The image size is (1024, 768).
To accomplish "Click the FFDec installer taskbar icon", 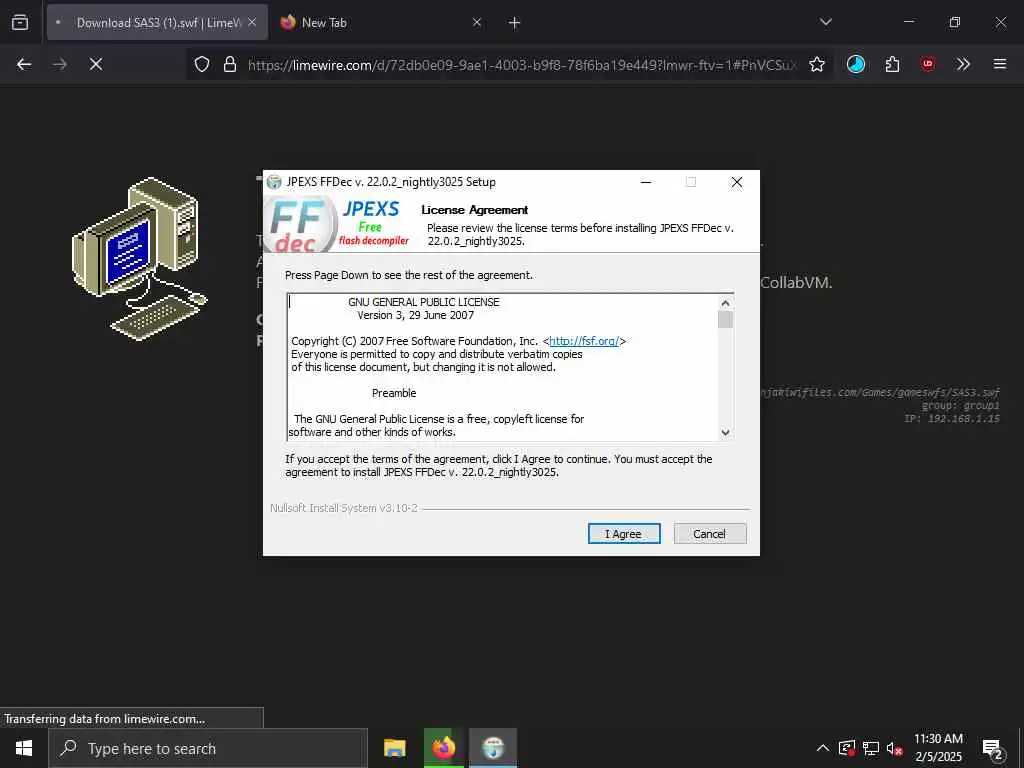I will [x=493, y=748].
